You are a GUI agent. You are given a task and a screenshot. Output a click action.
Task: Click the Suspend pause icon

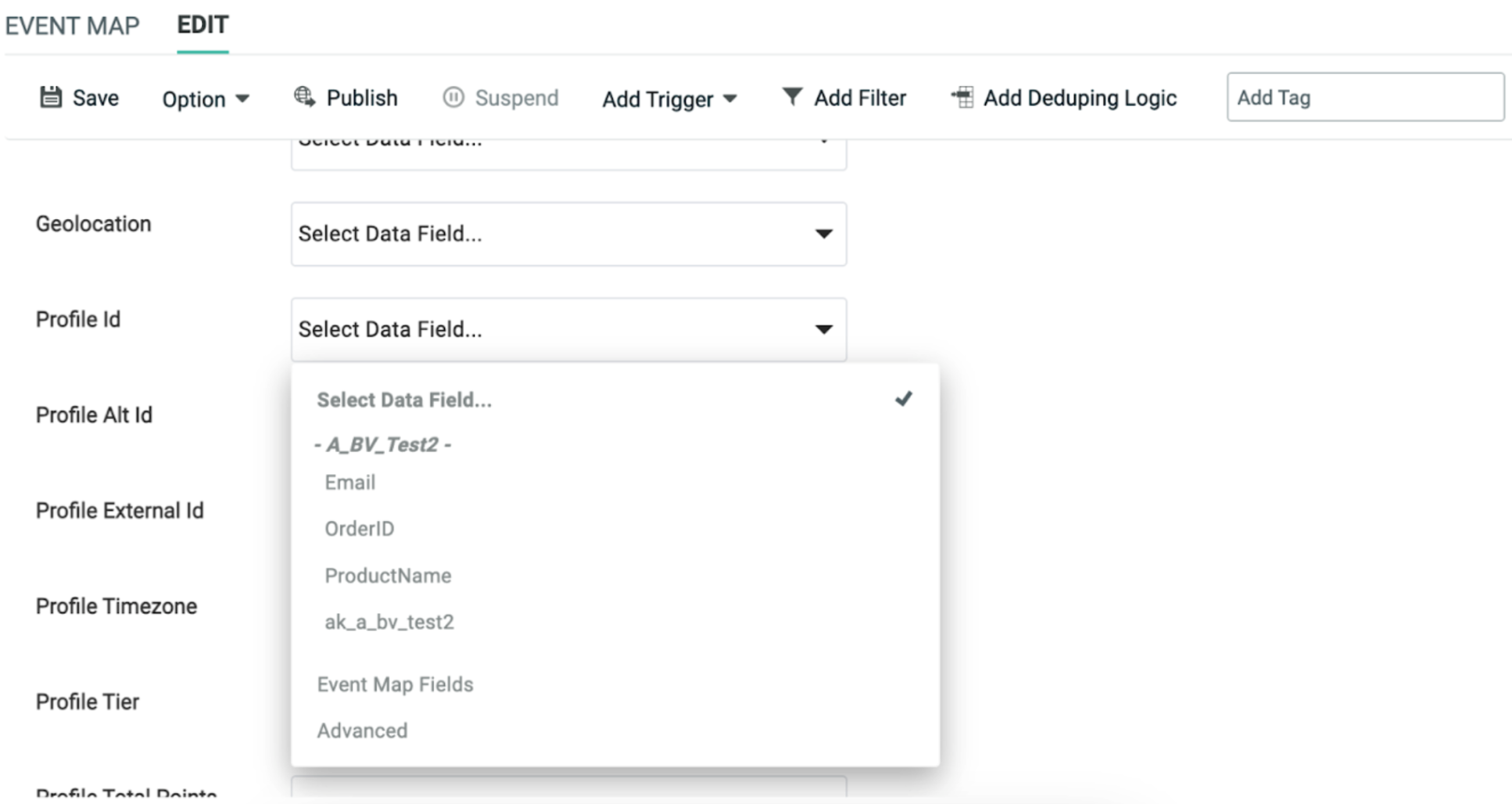(453, 98)
